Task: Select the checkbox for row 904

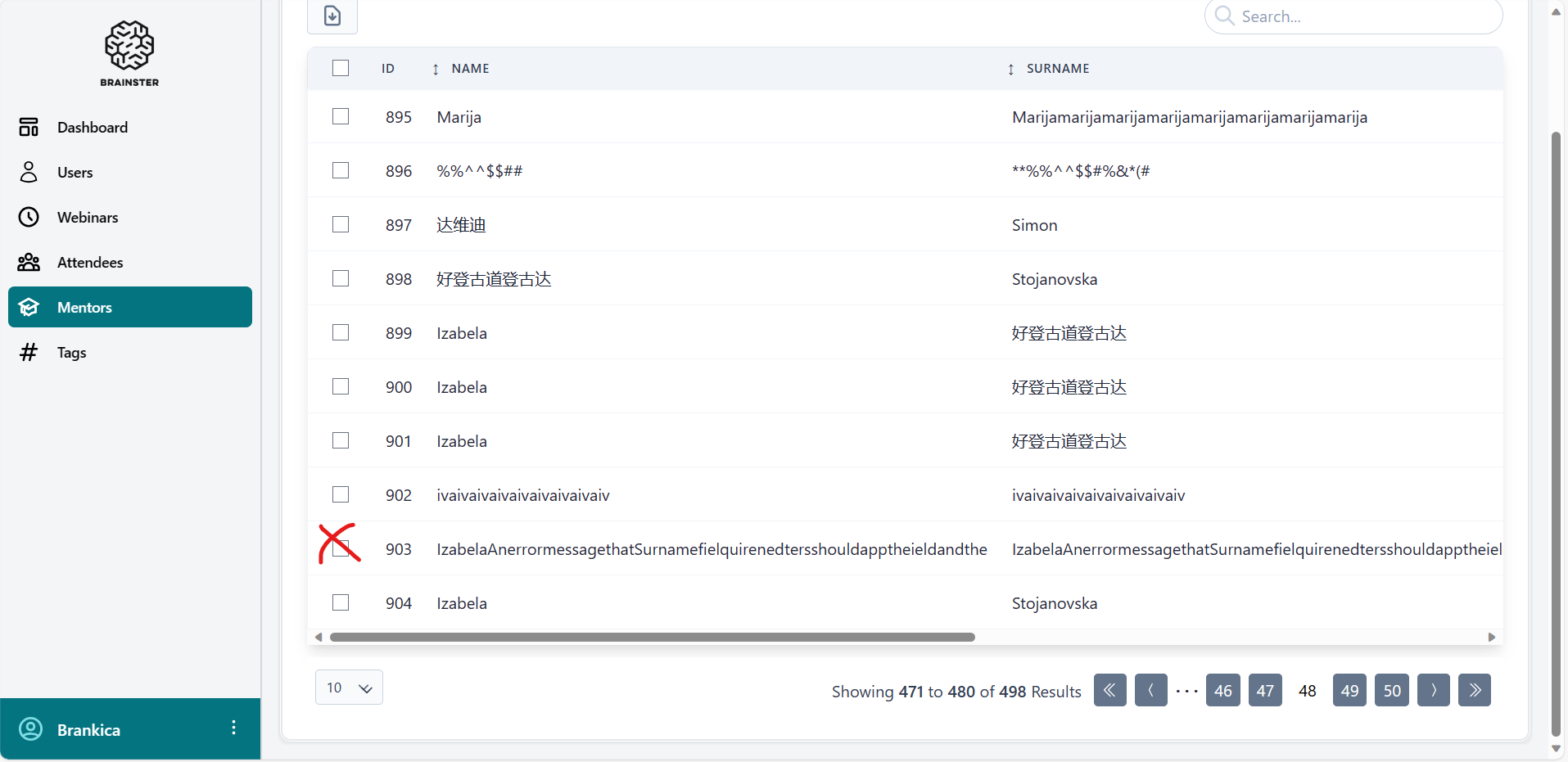Action: [x=341, y=602]
